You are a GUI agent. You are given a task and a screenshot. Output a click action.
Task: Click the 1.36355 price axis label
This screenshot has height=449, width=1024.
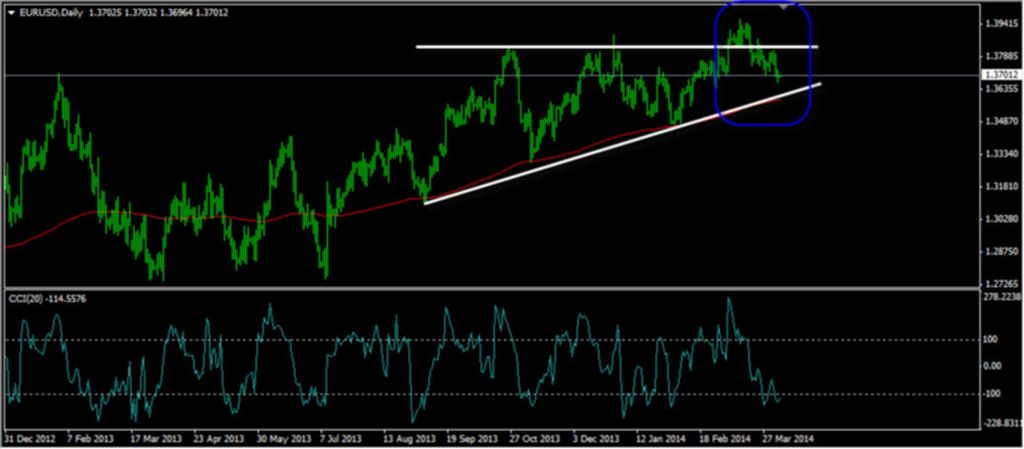pyautogui.click(x=1000, y=89)
